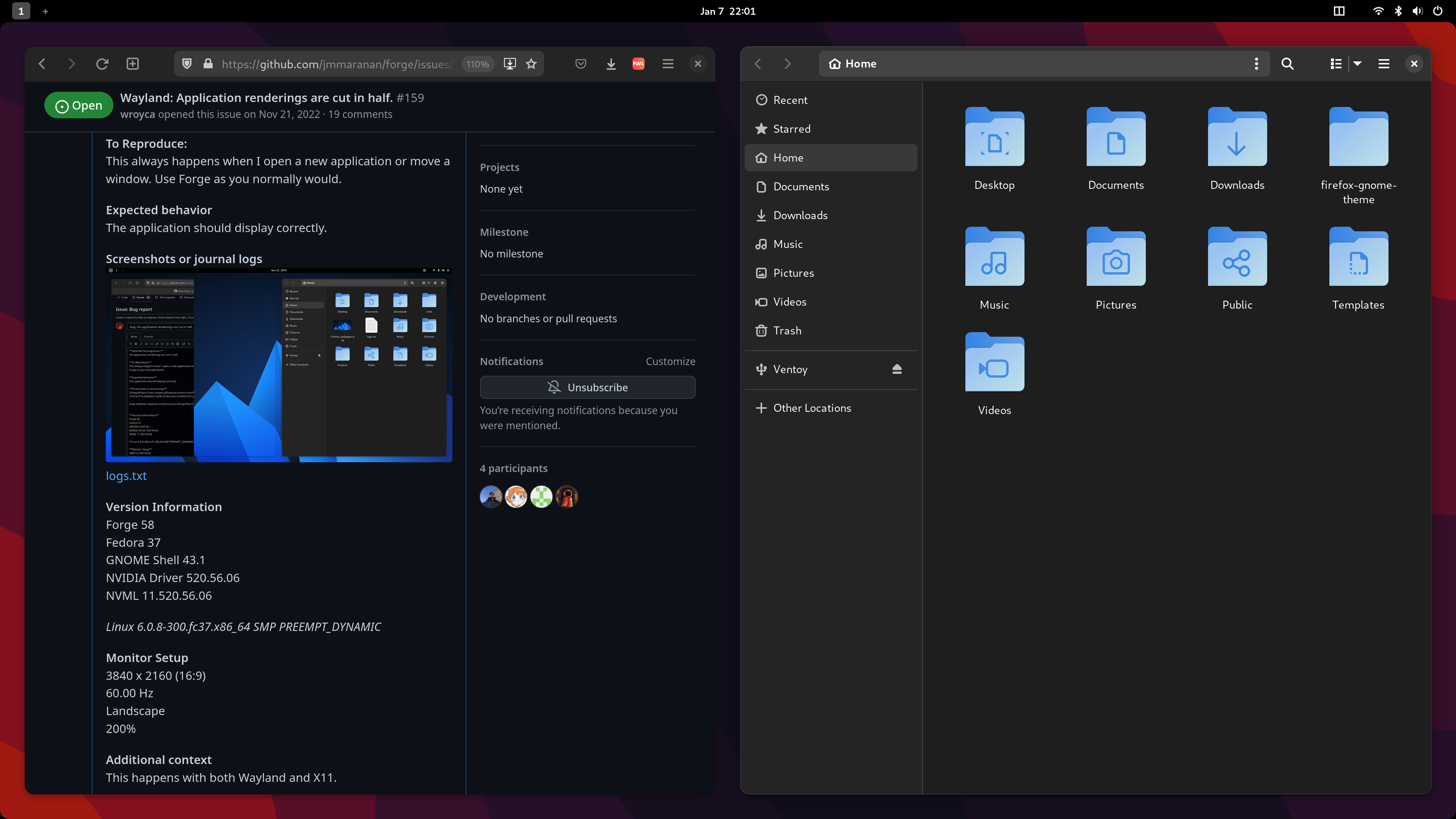Viewport: 1456px width, 819px height.
Task: Bookmark this page with the star icon
Action: pyautogui.click(x=531, y=64)
